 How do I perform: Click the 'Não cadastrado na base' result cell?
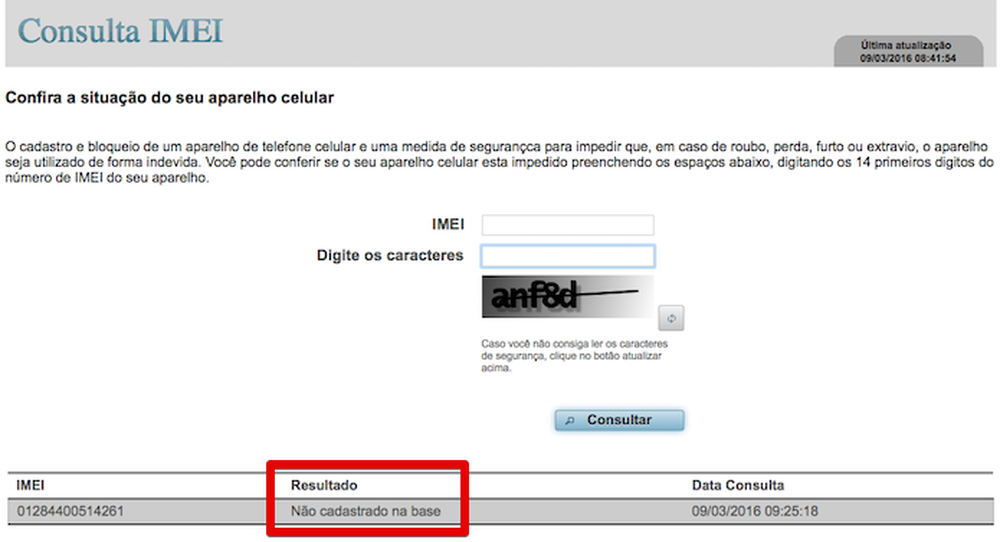point(365,511)
